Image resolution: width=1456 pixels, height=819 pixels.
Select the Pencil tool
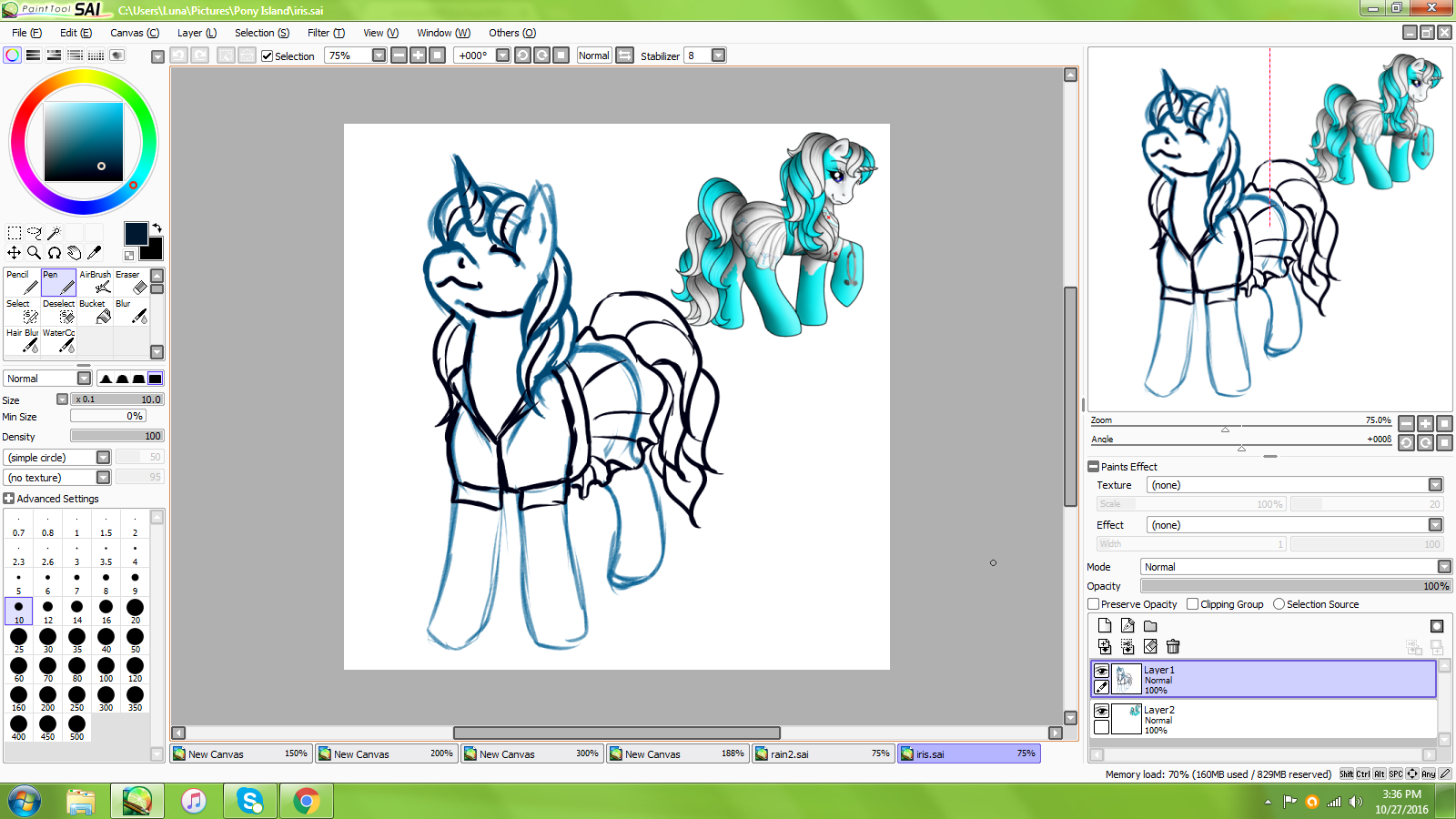click(x=22, y=282)
